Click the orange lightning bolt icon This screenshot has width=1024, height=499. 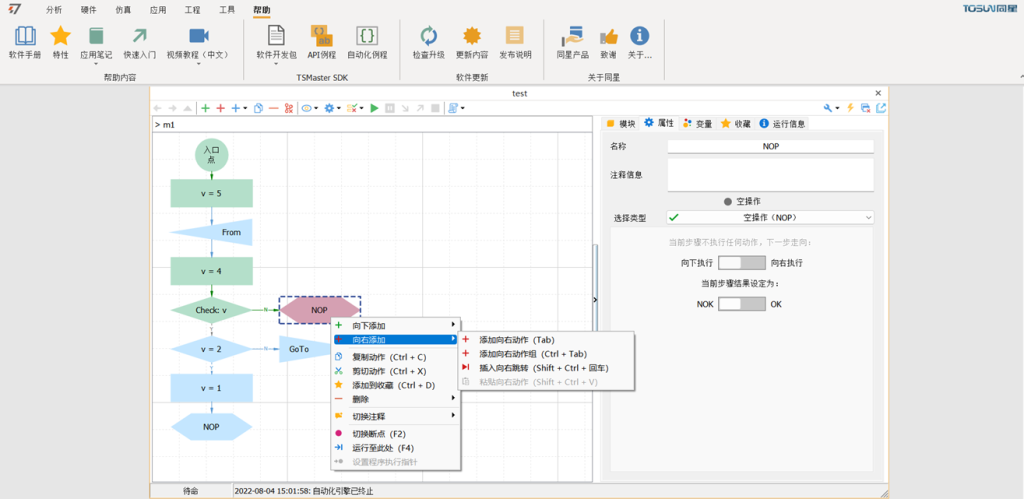tap(850, 108)
